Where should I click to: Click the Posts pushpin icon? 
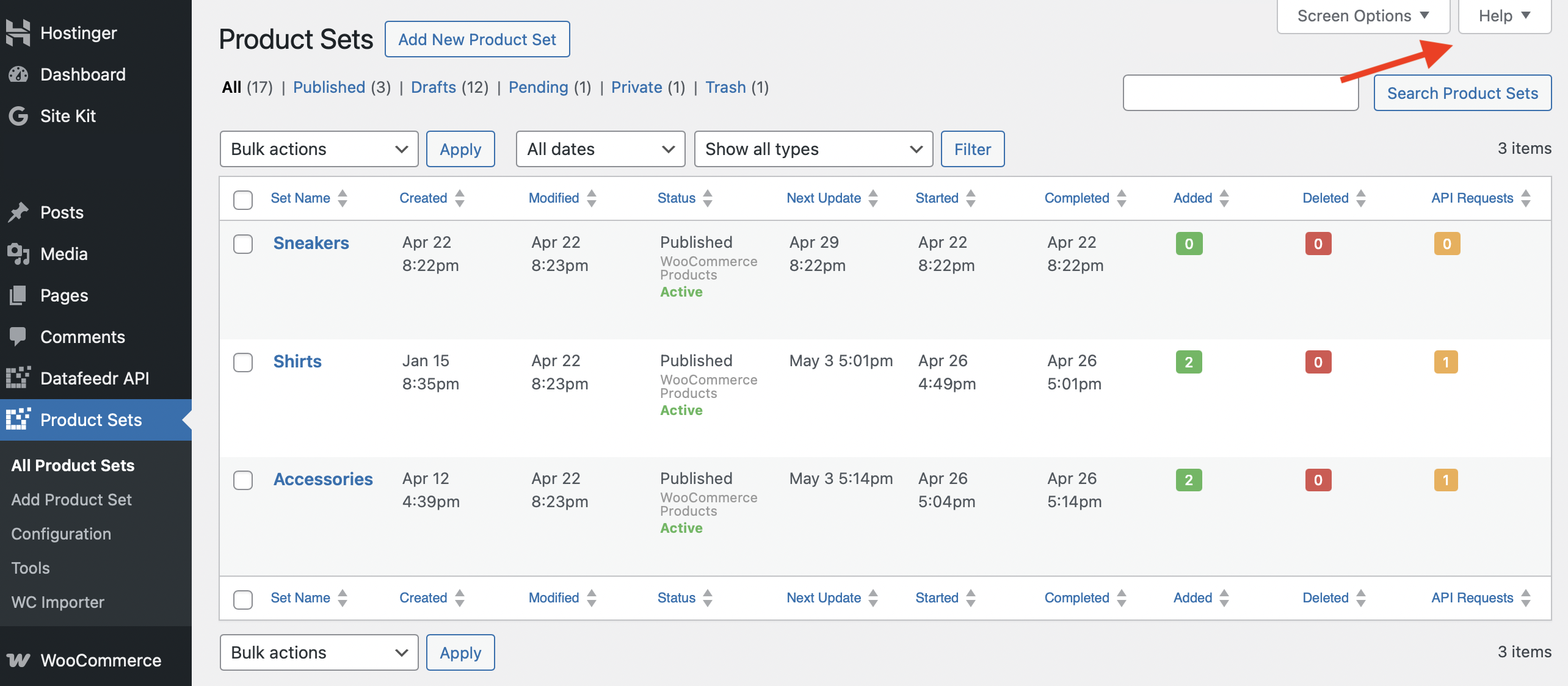pyautogui.click(x=18, y=212)
